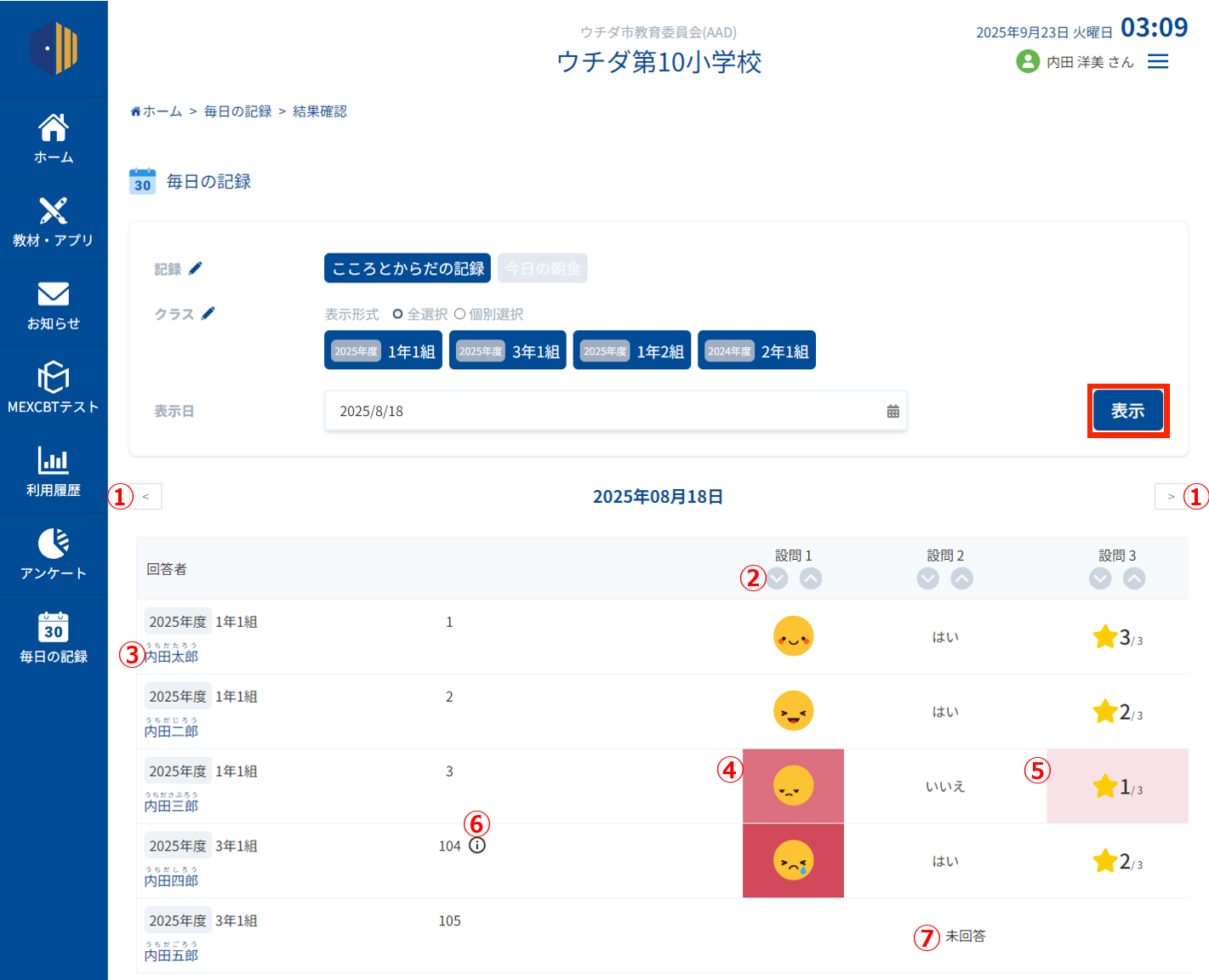The height and width of the screenshot is (980, 1209).
Task: Click the calendar icon in date field
Action: coord(892,412)
